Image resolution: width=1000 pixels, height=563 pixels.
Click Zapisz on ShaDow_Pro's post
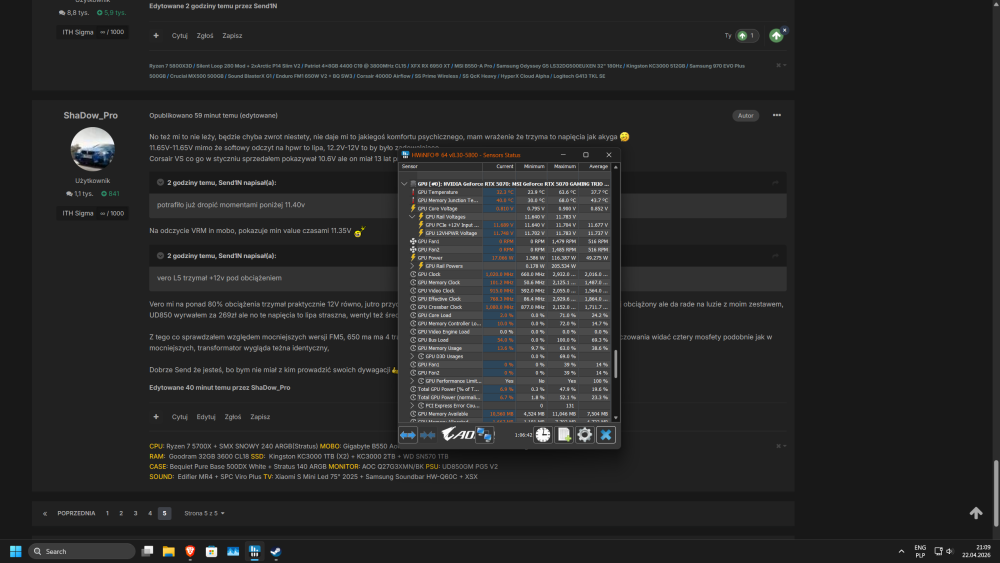(x=260, y=417)
